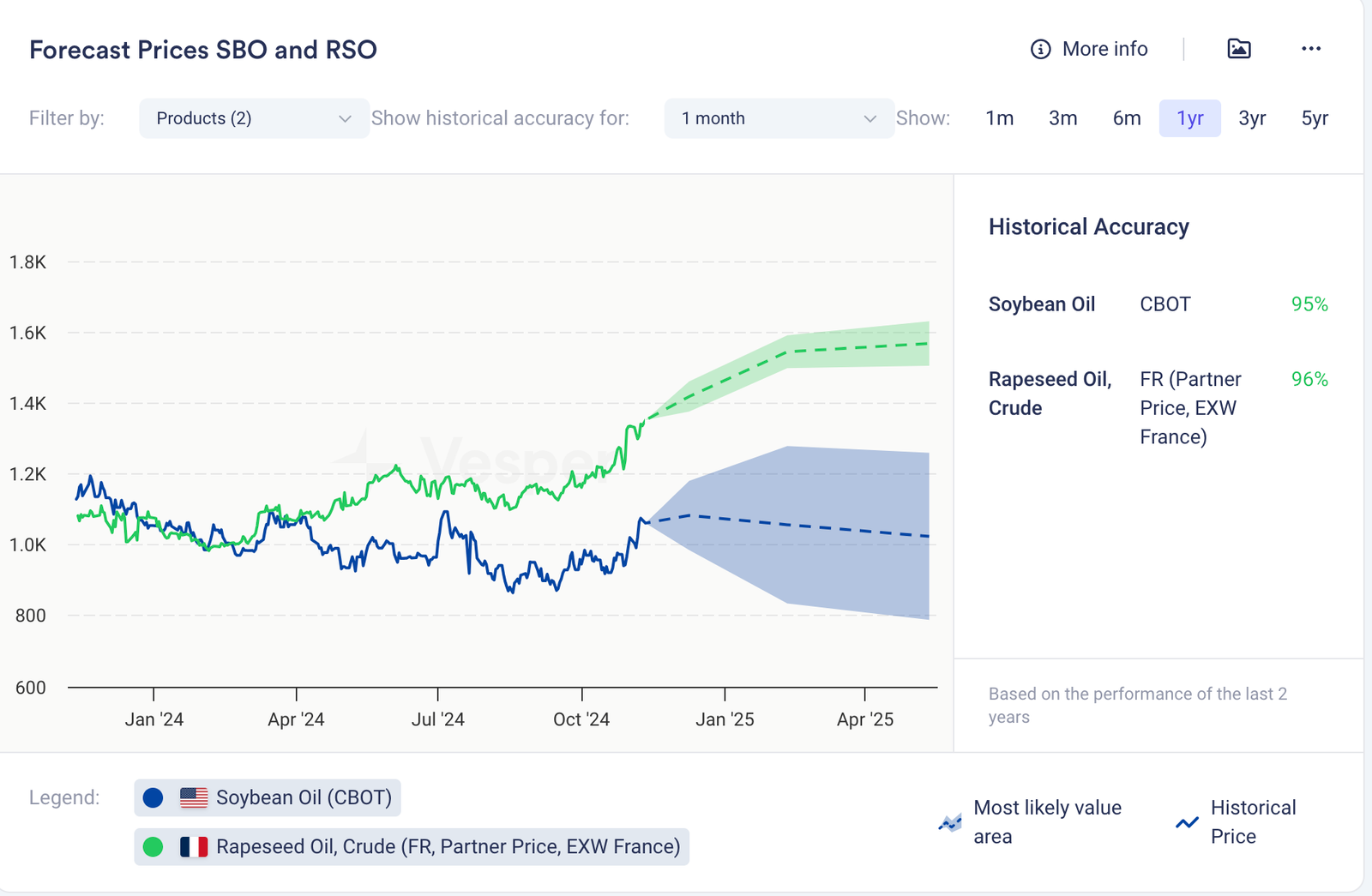The height and width of the screenshot is (896, 1372).
Task: Click the More info circle icon
Action: [x=1040, y=50]
